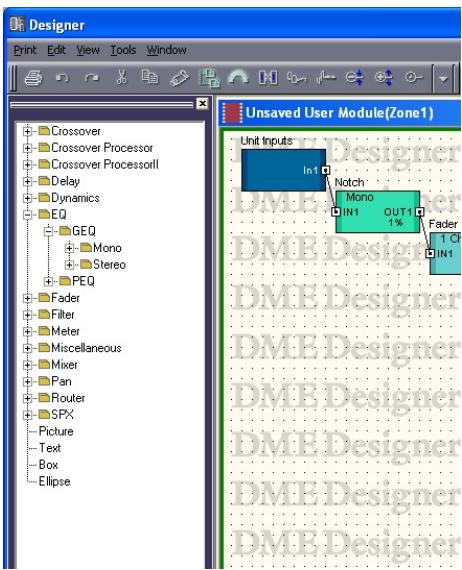Screen dimensions: 462x570
Task: Open the toolbar overflow dropdown arrow
Action: 443,78
